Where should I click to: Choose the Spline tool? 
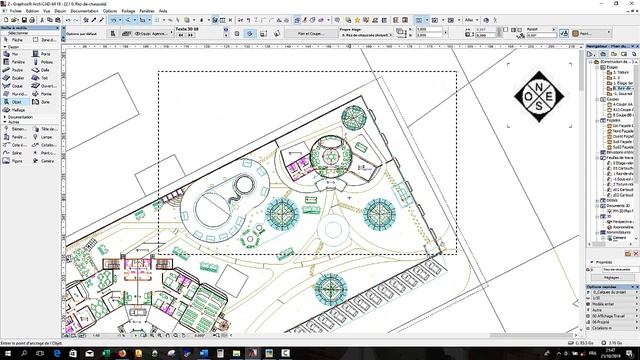(x=13, y=153)
